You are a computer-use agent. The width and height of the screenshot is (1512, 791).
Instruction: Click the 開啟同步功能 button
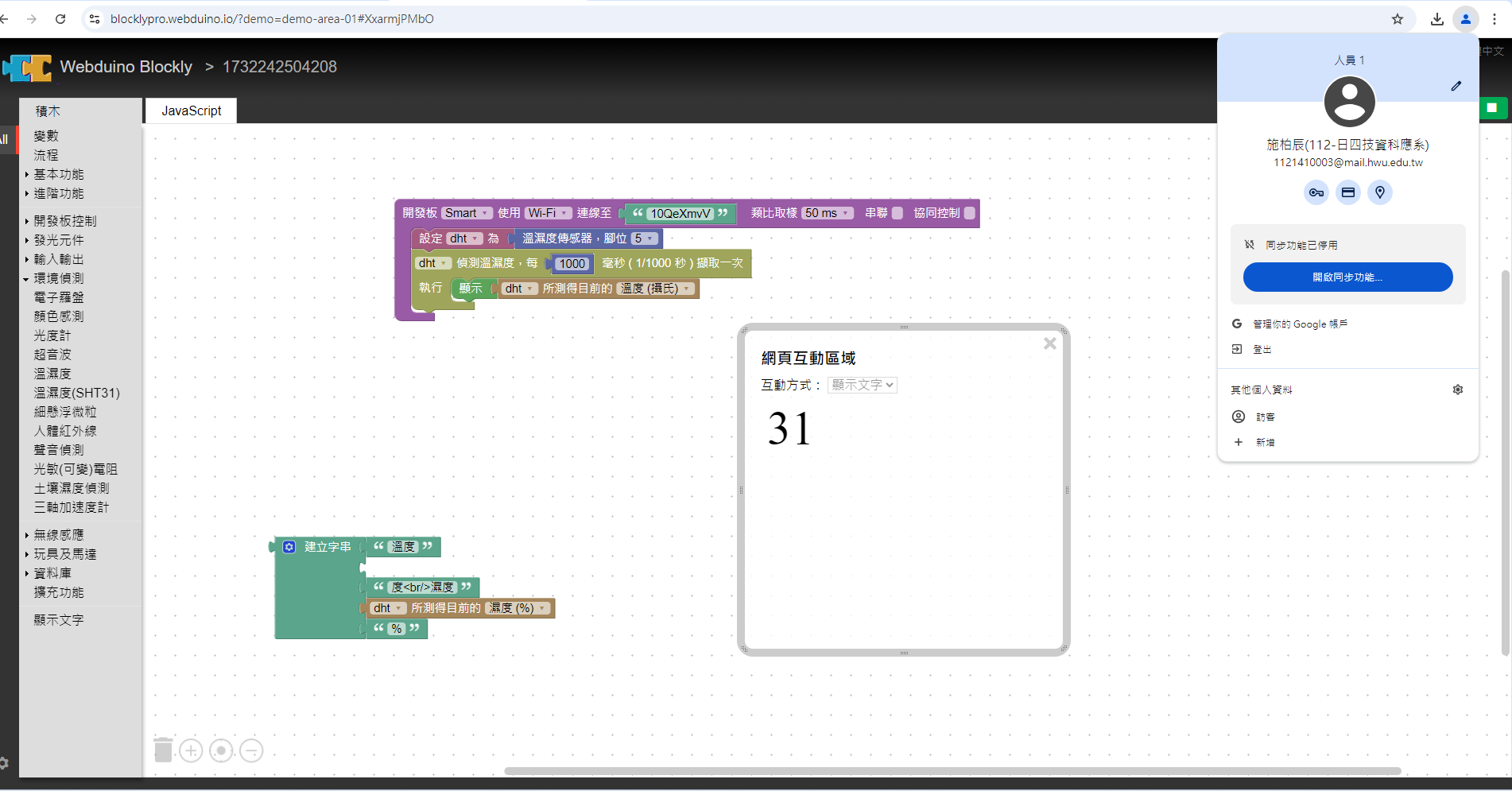point(1347,277)
